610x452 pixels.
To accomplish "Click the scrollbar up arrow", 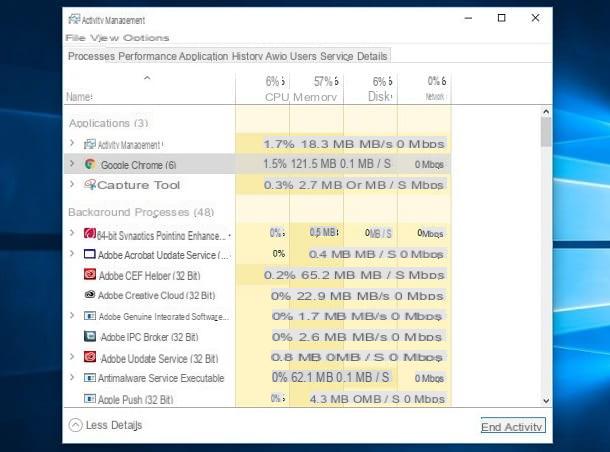I will click(x=546, y=112).
